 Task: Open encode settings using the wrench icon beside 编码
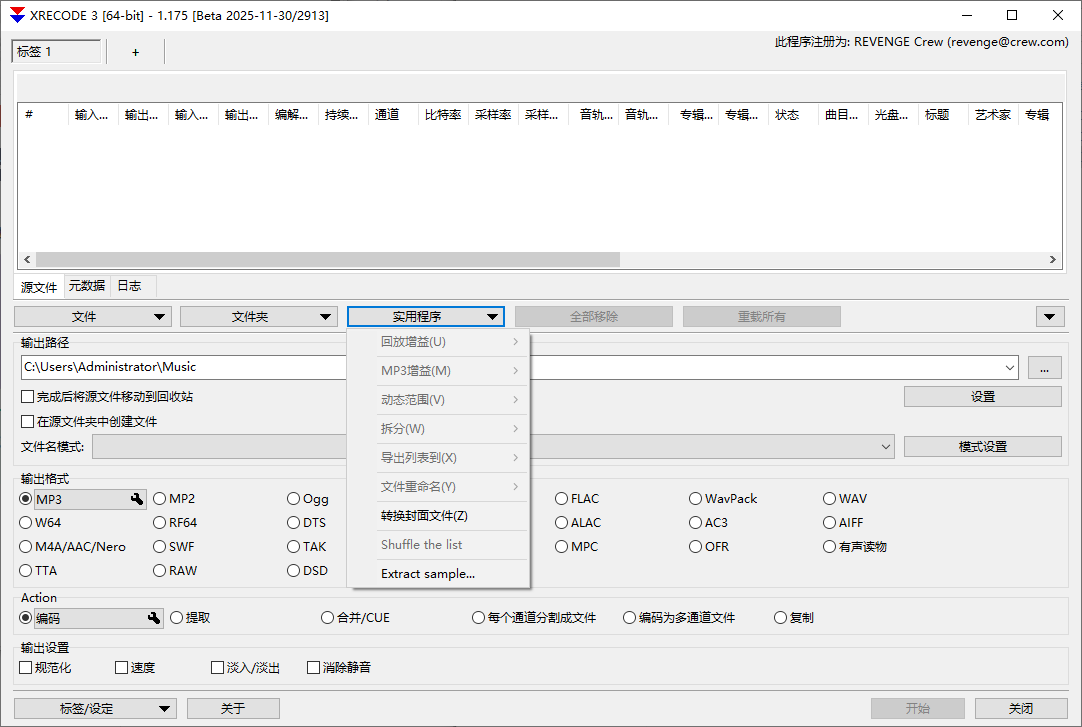point(153,617)
